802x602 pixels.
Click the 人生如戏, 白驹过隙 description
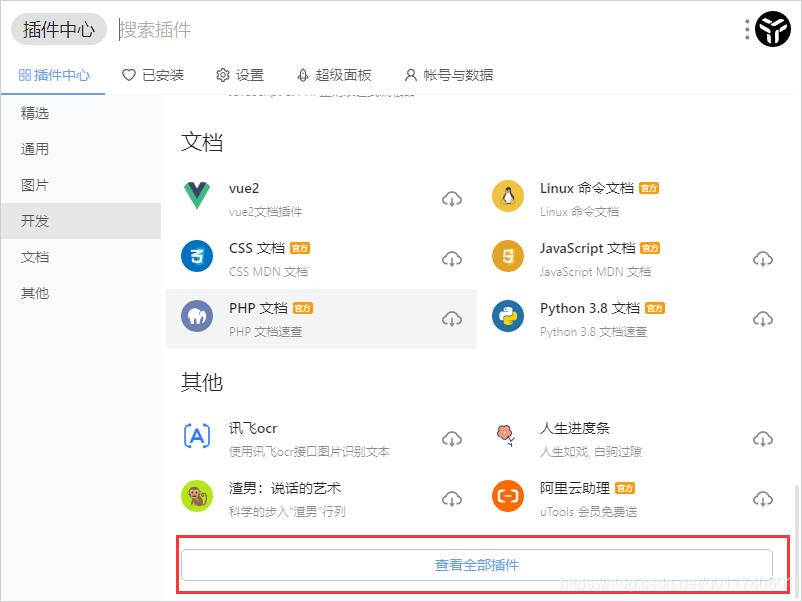pos(591,452)
